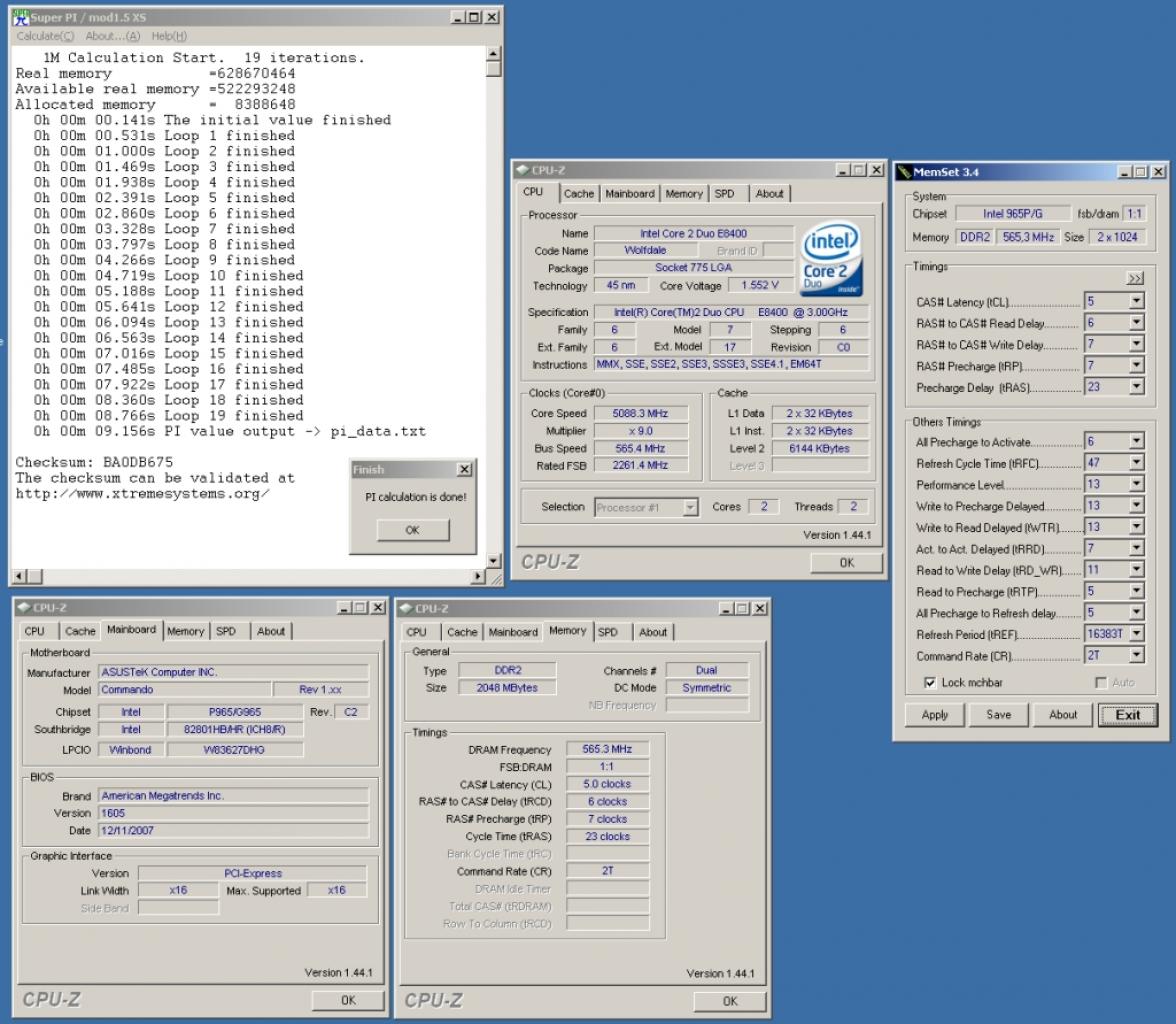Open the Act. to Act. Delayed (tRRD) dropdown
The width and height of the screenshot is (1176, 1024).
[1136, 548]
